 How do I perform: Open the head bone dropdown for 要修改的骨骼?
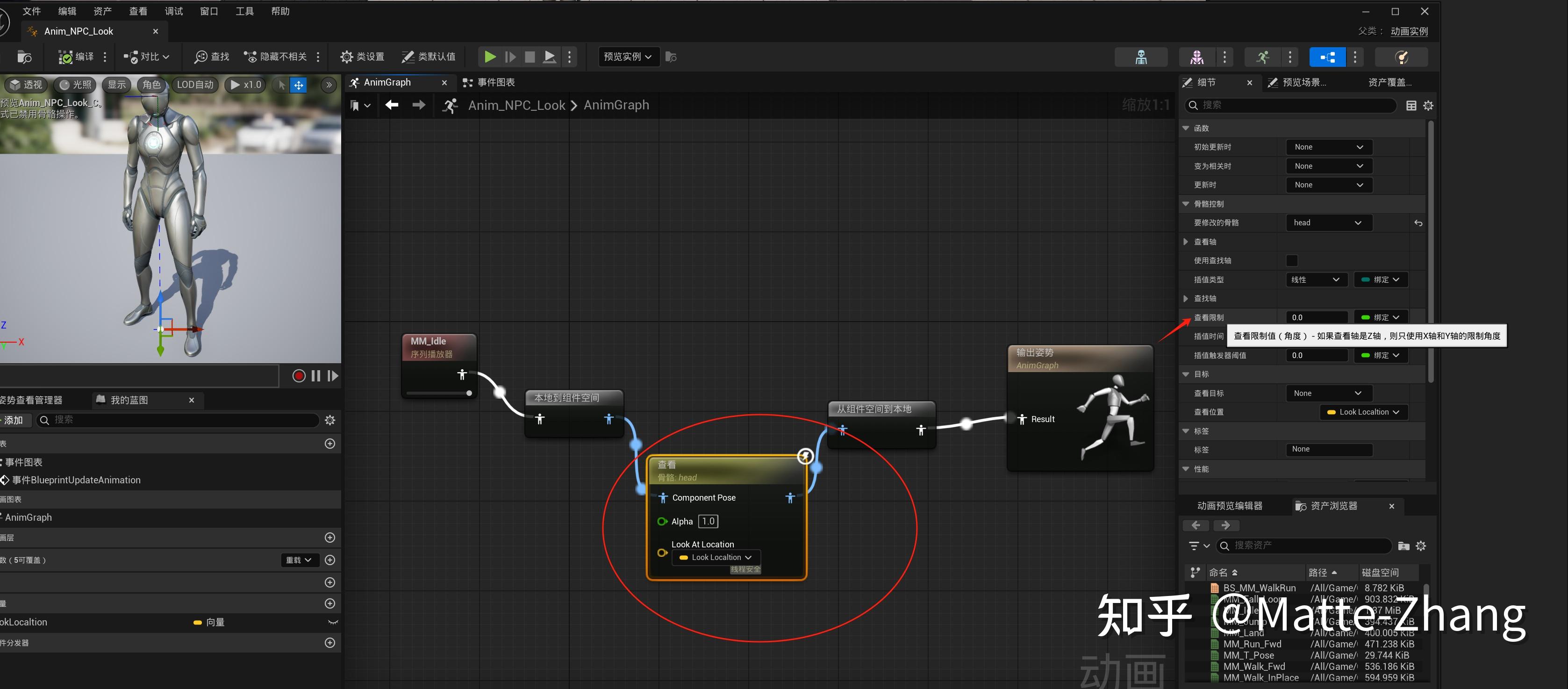click(x=1328, y=222)
